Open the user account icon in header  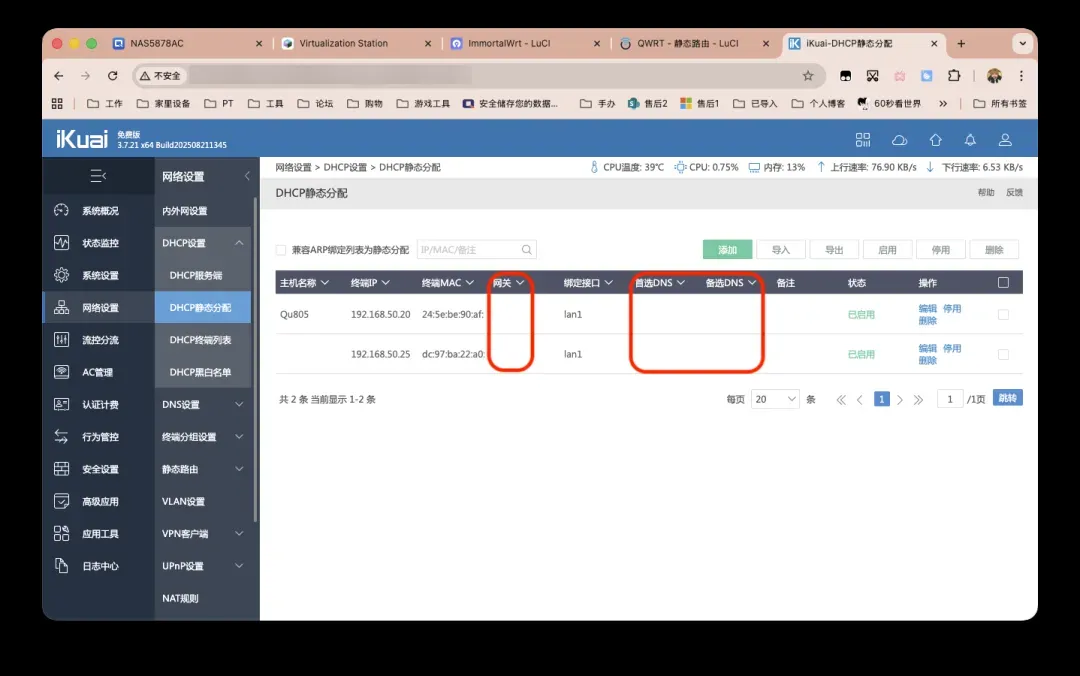point(1006,140)
